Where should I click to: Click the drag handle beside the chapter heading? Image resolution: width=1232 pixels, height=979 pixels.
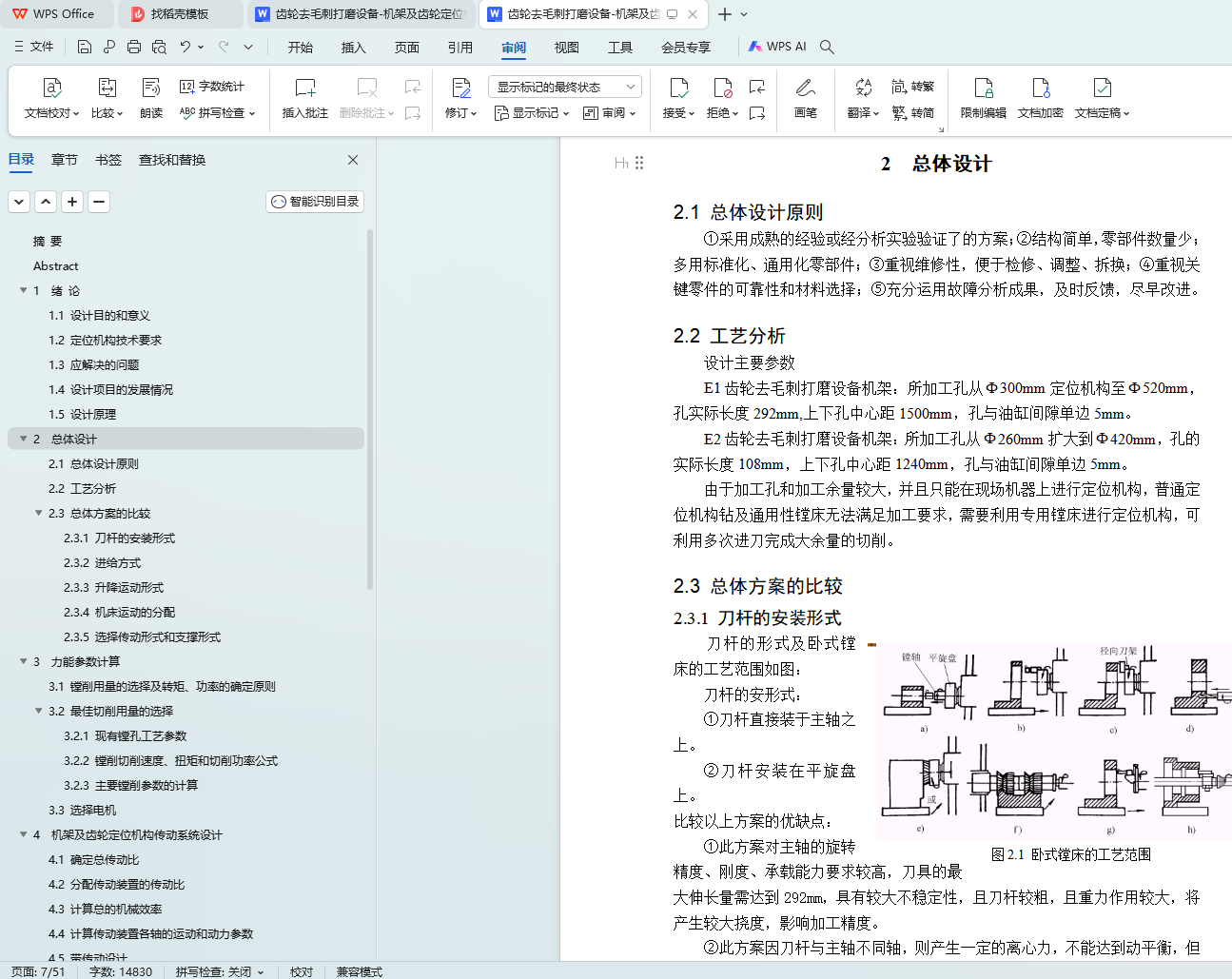639,163
